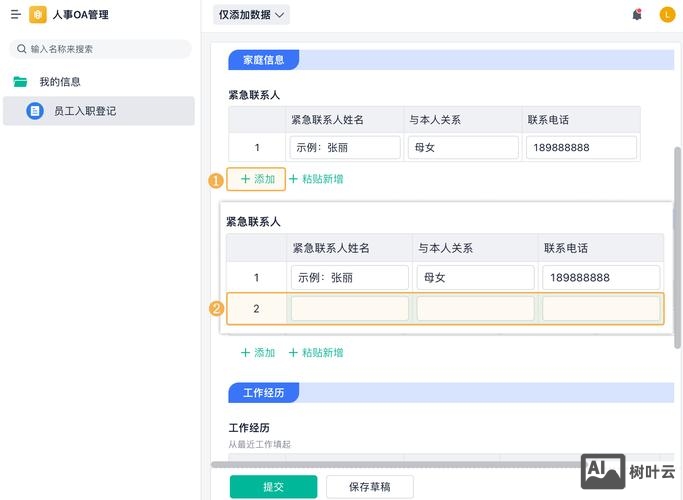Click the 员工入职登记 form icon
683x500 pixels.
(35, 111)
